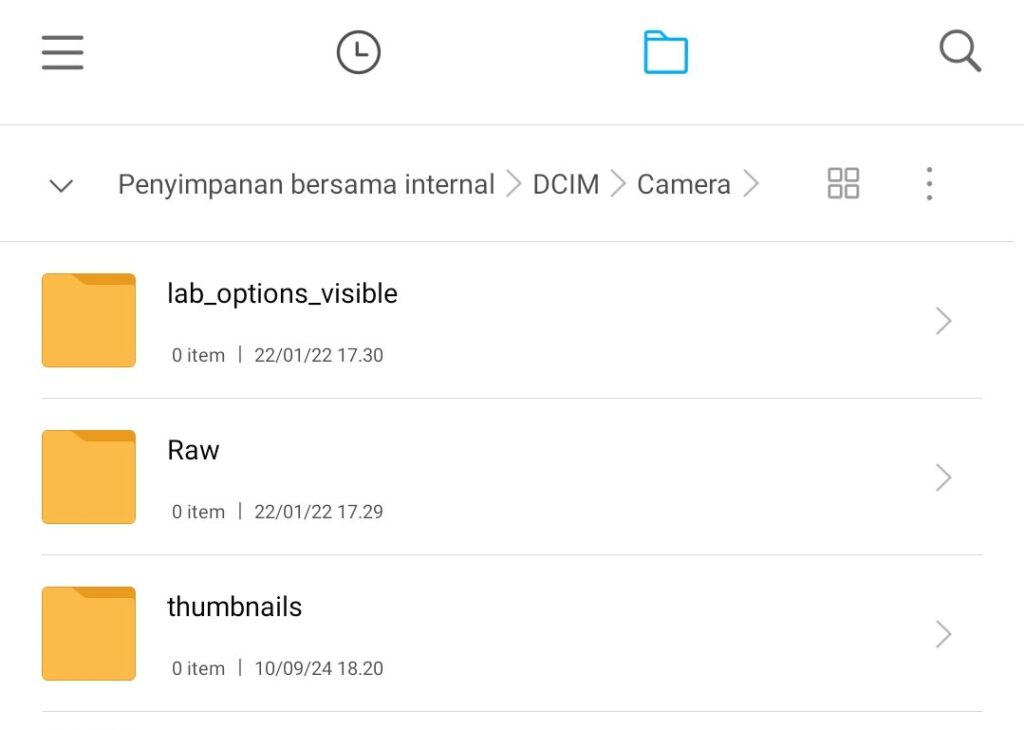Go to Penyimpanan bersama internal breadcrumb
The image size is (1024, 730).
pyautogui.click(x=306, y=185)
